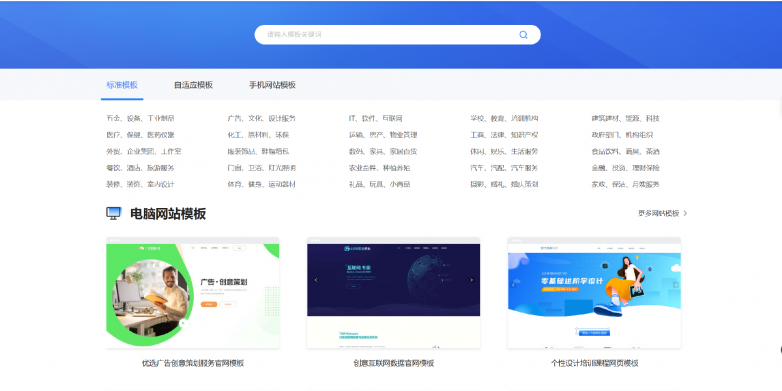Select the 标准模板 tab

click(122, 85)
